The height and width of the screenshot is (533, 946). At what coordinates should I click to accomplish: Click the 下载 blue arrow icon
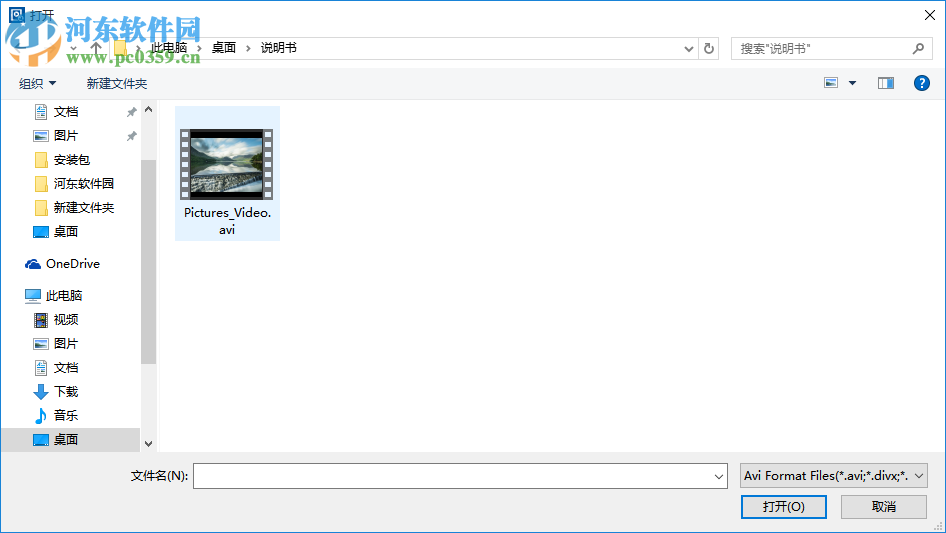pos(40,392)
